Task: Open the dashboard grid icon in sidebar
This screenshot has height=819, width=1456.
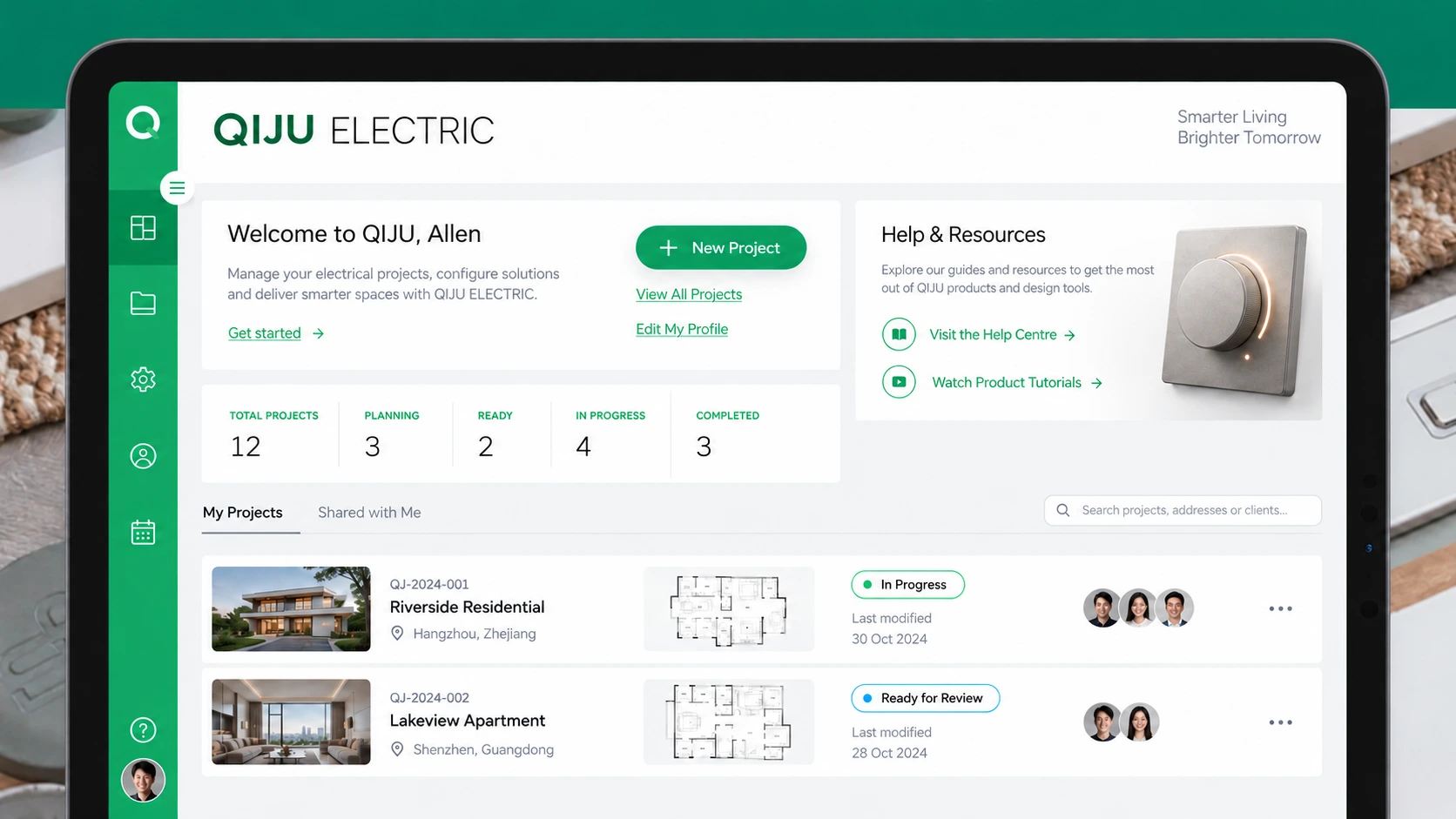Action: [143, 228]
